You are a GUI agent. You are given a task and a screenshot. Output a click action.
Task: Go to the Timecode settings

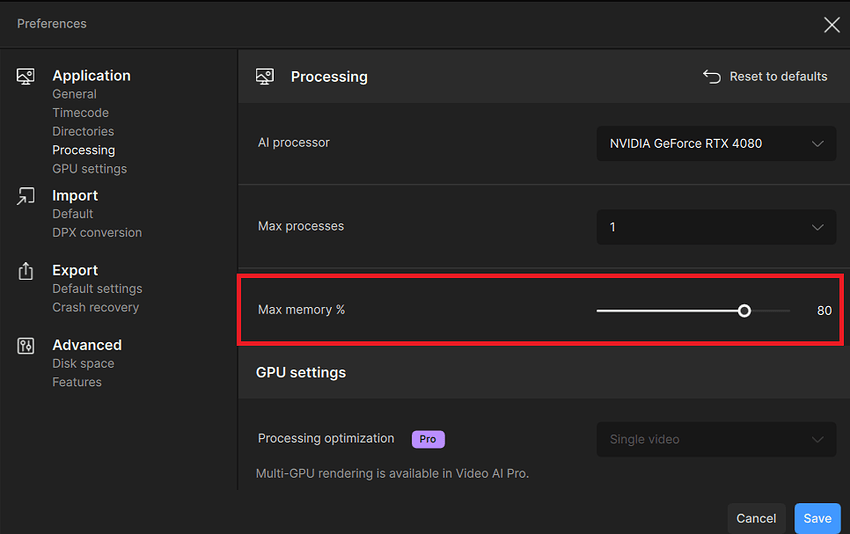pos(80,113)
